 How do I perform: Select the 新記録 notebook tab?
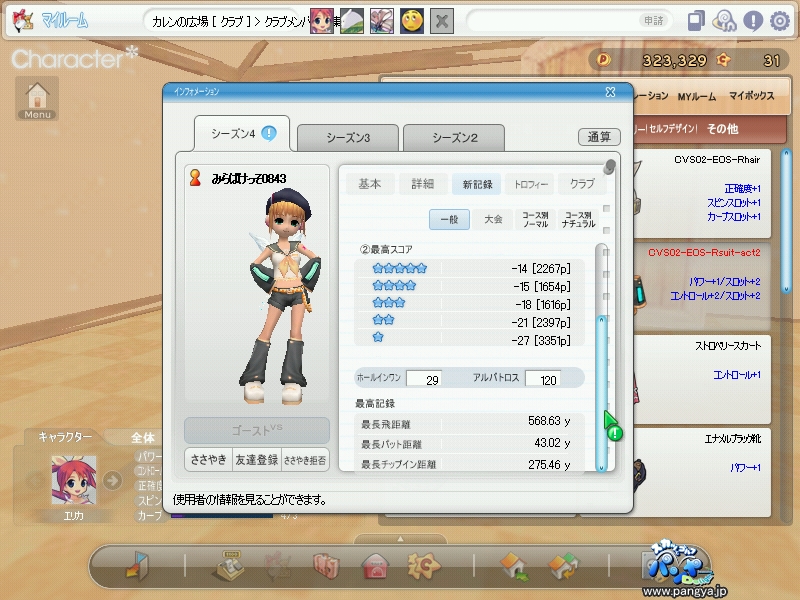click(x=477, y=184)
